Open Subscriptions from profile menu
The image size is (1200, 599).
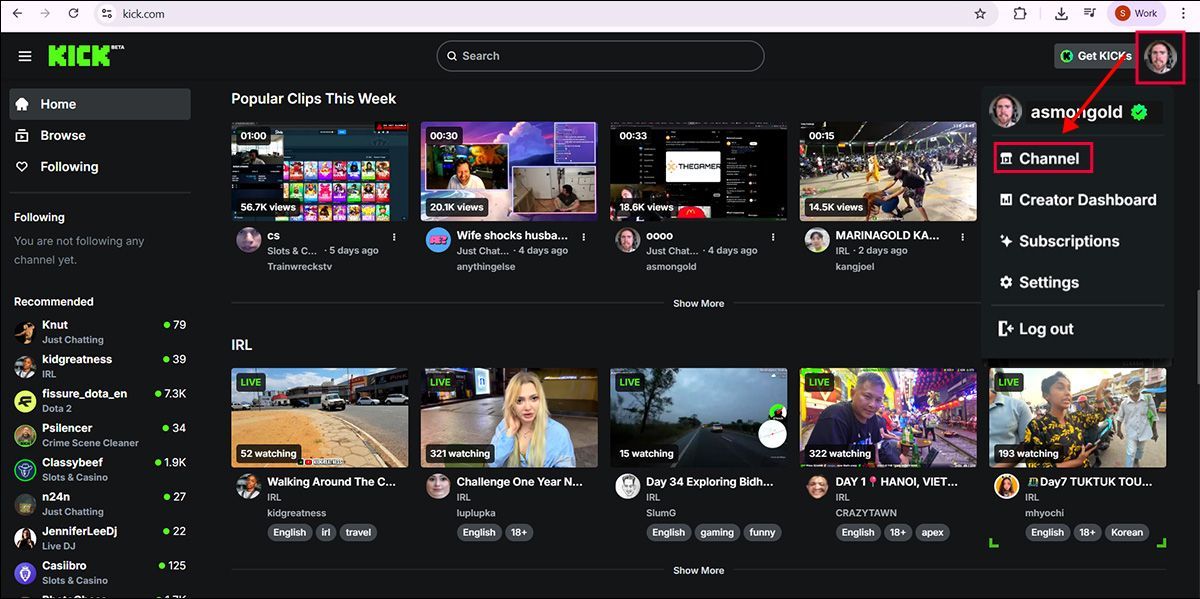pyautogui.click(x=1058, y=241)
